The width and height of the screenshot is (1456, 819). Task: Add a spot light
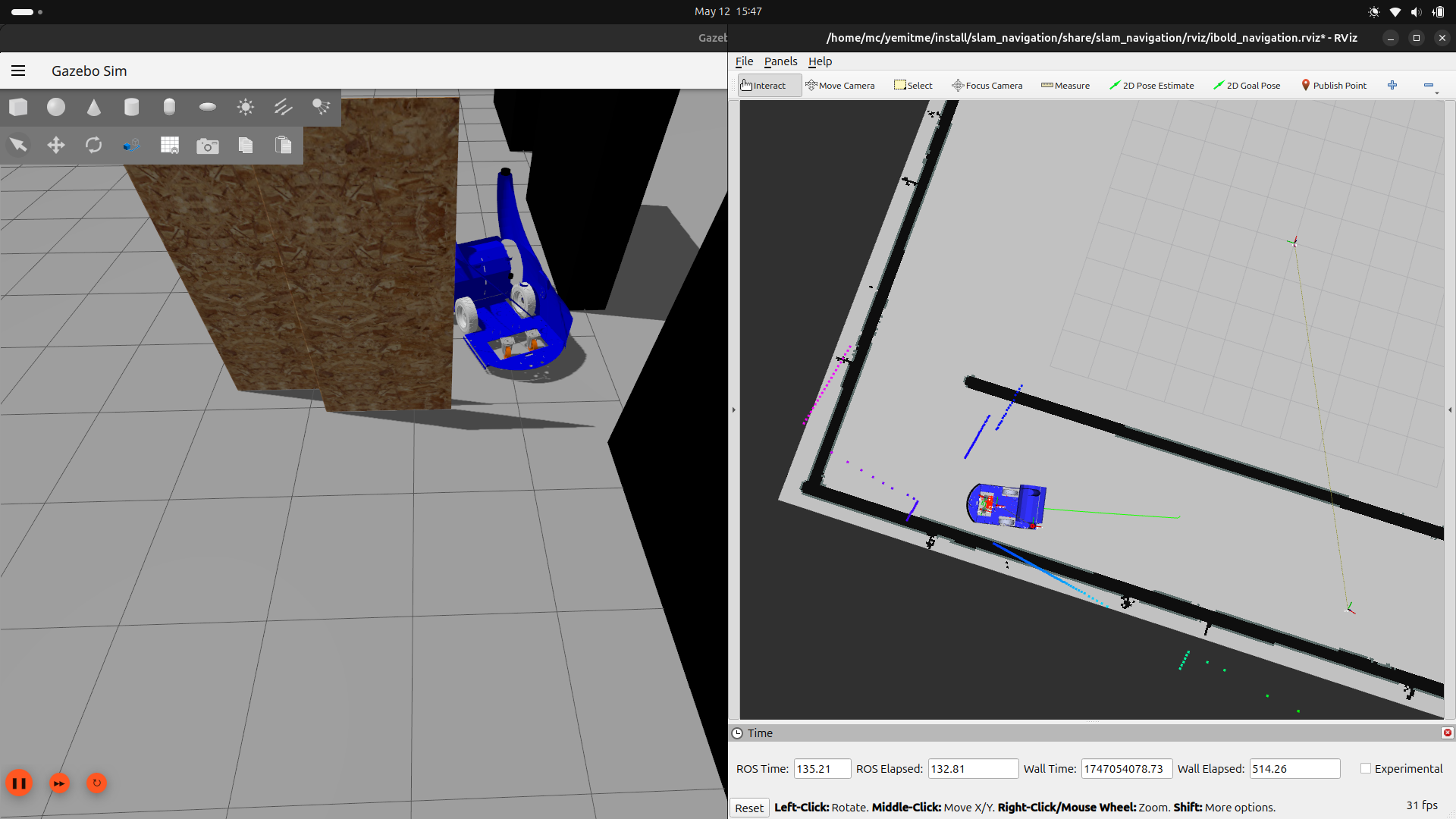coord(321,107)
